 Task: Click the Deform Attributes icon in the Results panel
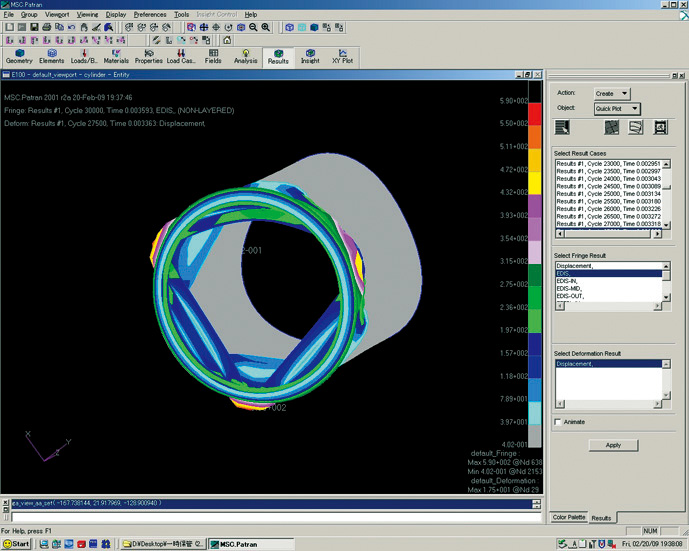coord(636,127)
